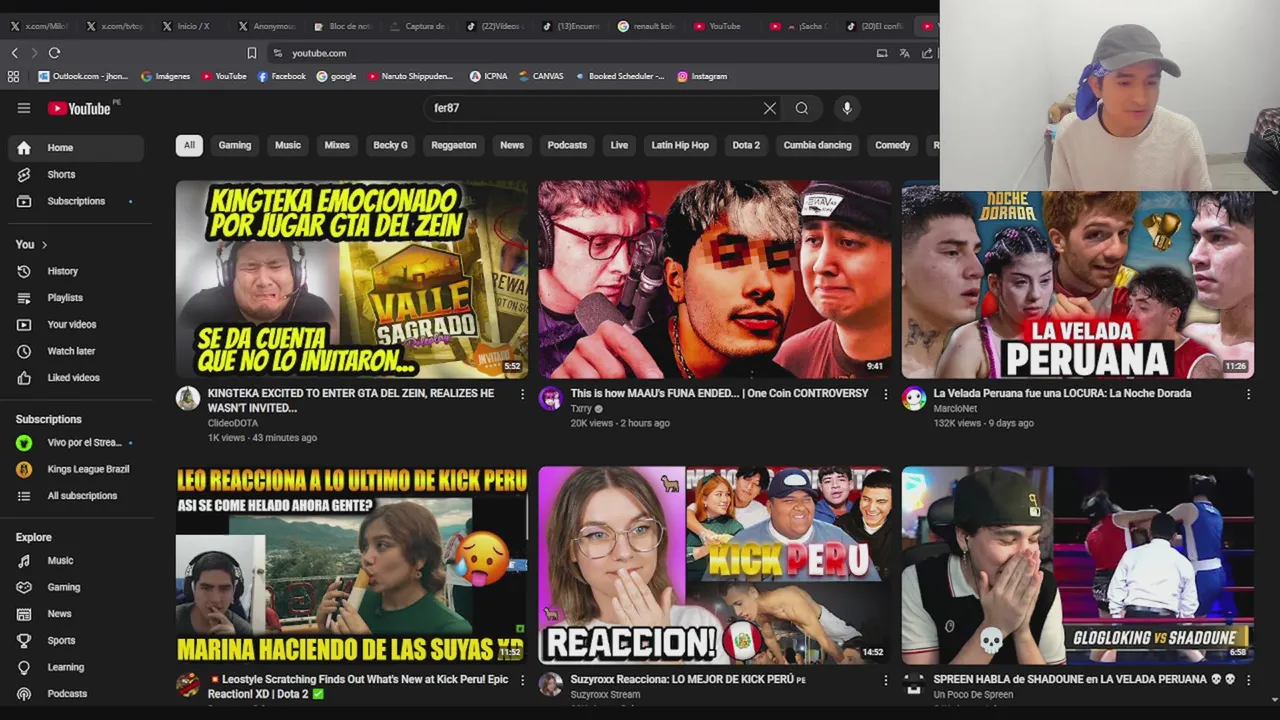
Task: Open the ClideoDOTA channel name
Action: 234,423
